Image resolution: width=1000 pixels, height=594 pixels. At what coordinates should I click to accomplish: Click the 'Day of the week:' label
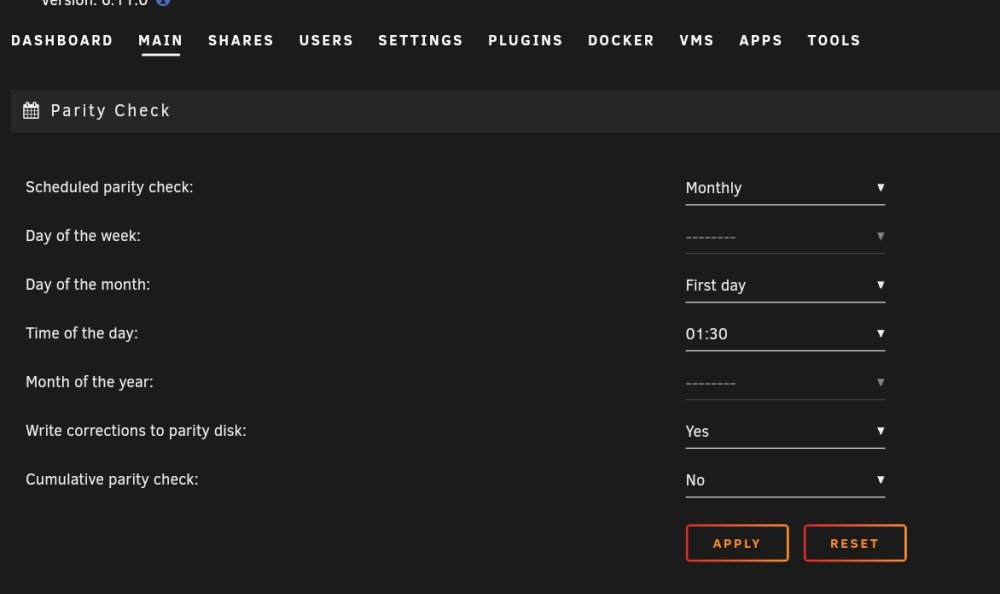(x=83, y=236)
